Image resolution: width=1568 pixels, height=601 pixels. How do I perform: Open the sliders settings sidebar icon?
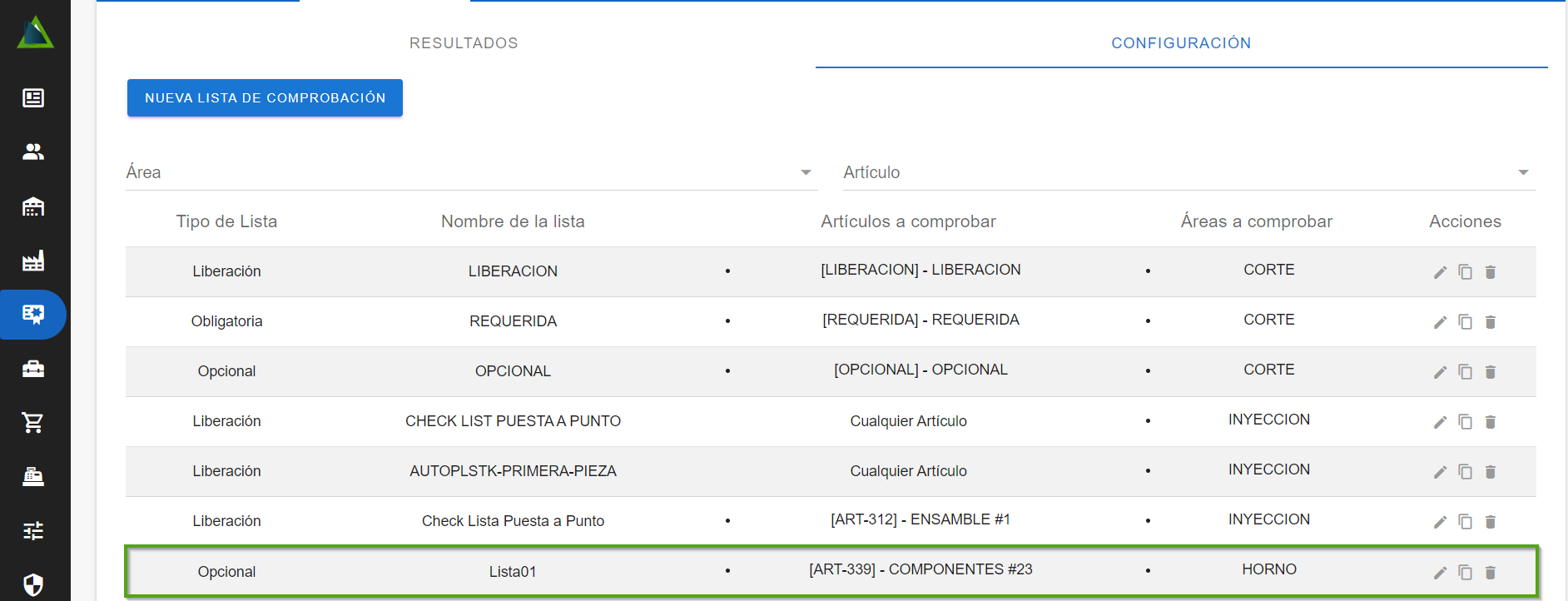33,530
